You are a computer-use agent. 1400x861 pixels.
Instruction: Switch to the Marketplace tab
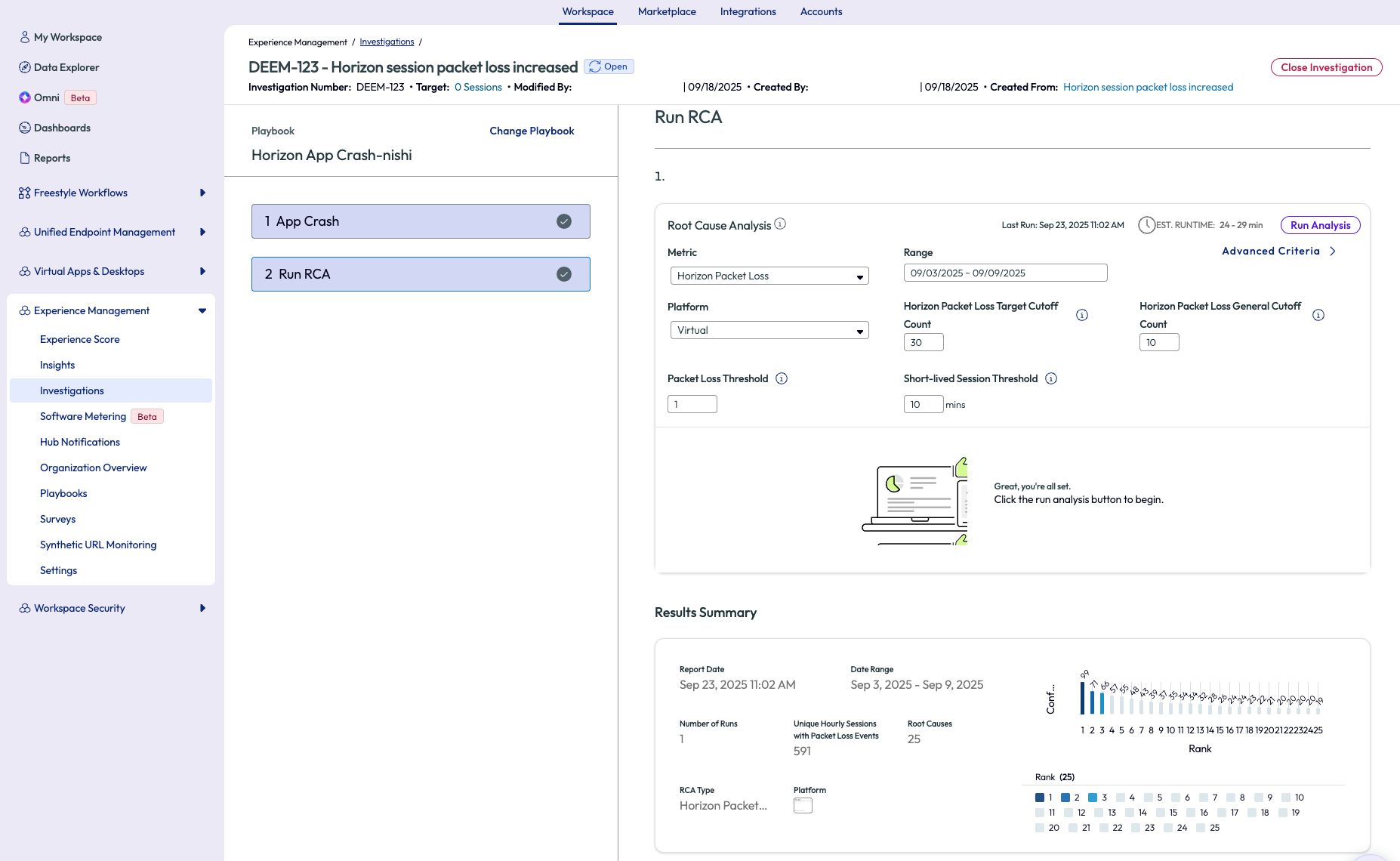click(x=667, y=11)
